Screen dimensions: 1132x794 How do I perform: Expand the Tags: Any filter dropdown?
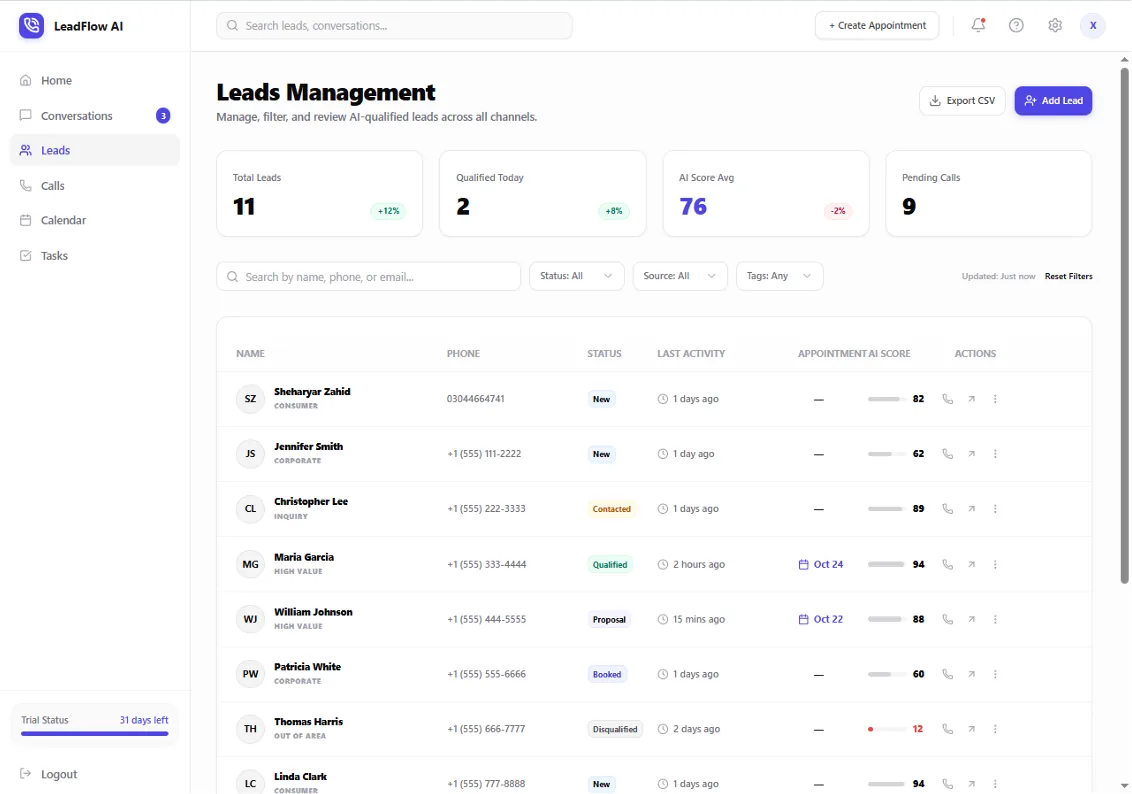[779, 276]
